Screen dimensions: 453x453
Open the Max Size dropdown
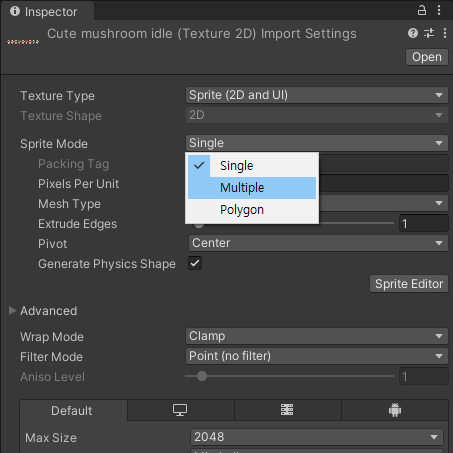pyautogui.click(x=317, y=437)
